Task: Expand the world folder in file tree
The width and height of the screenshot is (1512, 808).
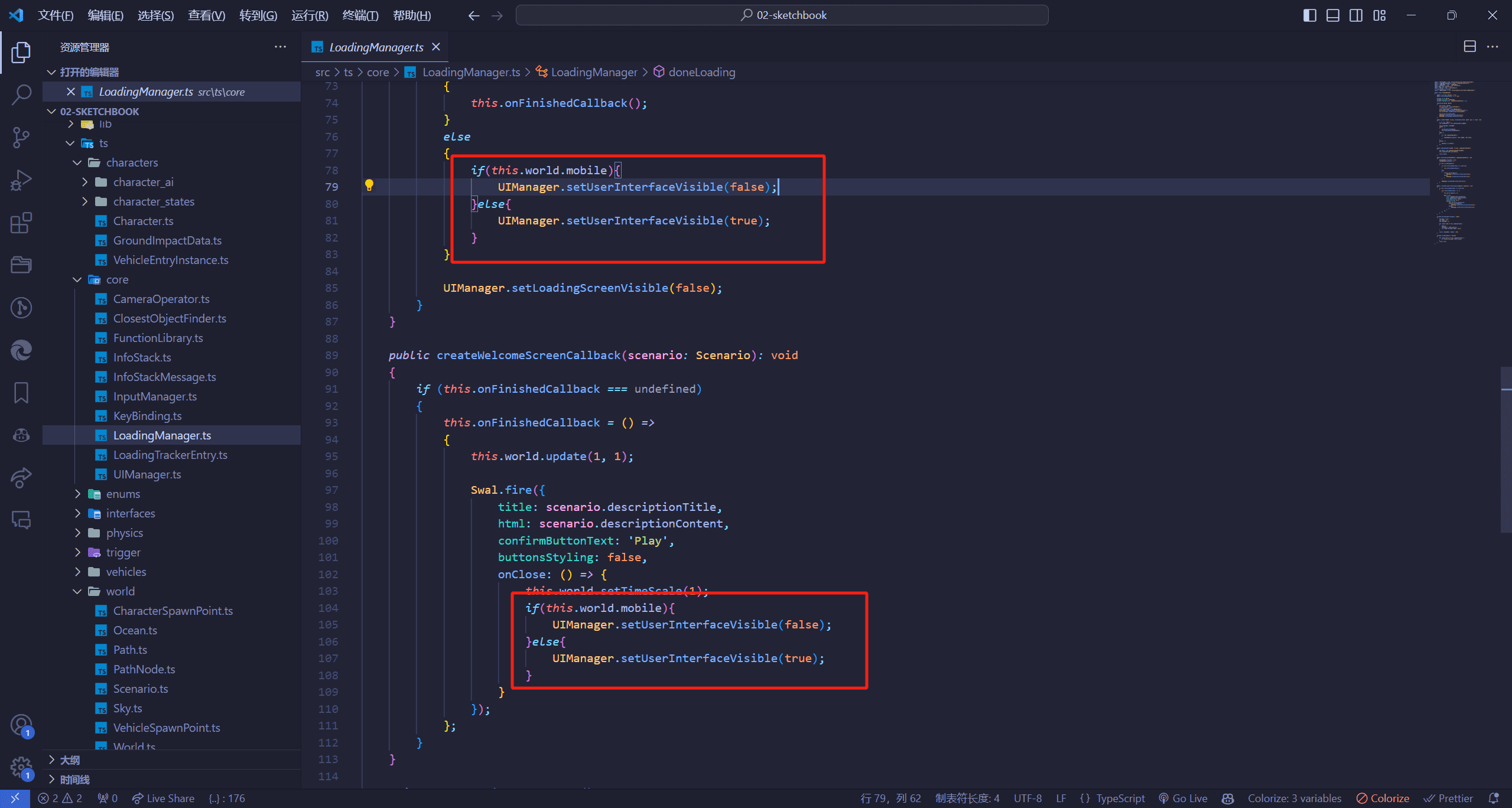Action: (77, 591)
